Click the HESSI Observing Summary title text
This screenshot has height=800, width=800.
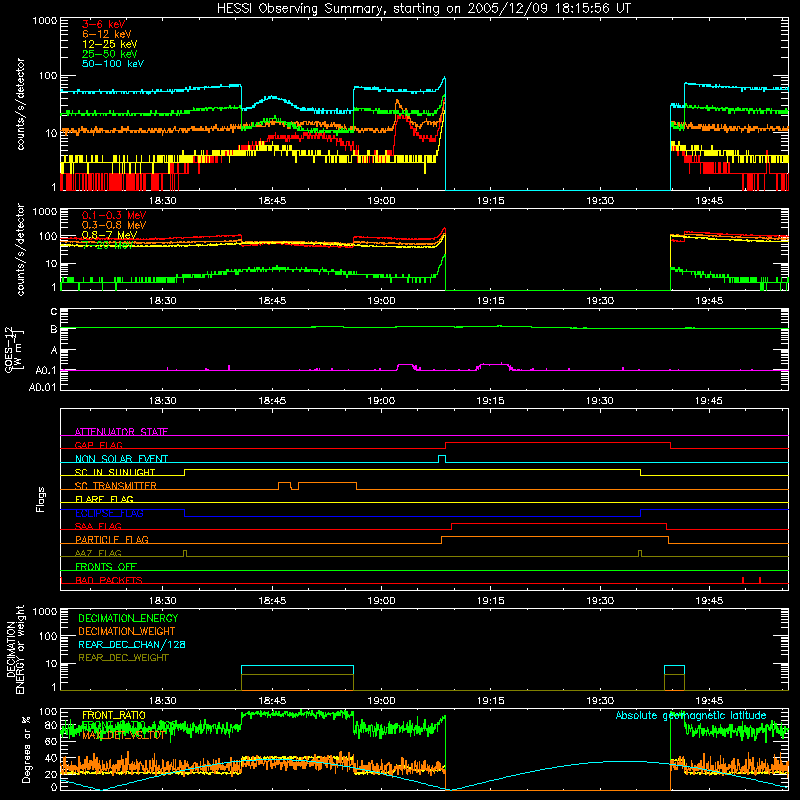(x=423, y=8)
